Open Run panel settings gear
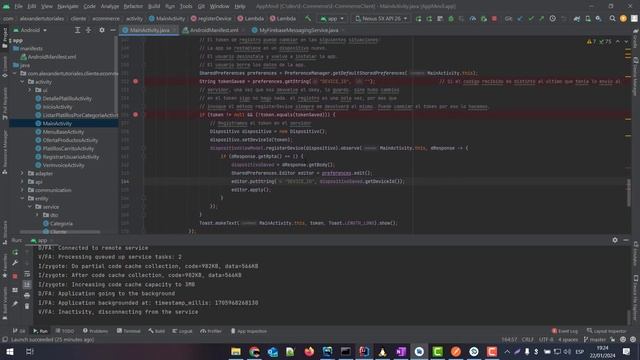The height and width of the screenshot is (360, 640). coord(615,240)
